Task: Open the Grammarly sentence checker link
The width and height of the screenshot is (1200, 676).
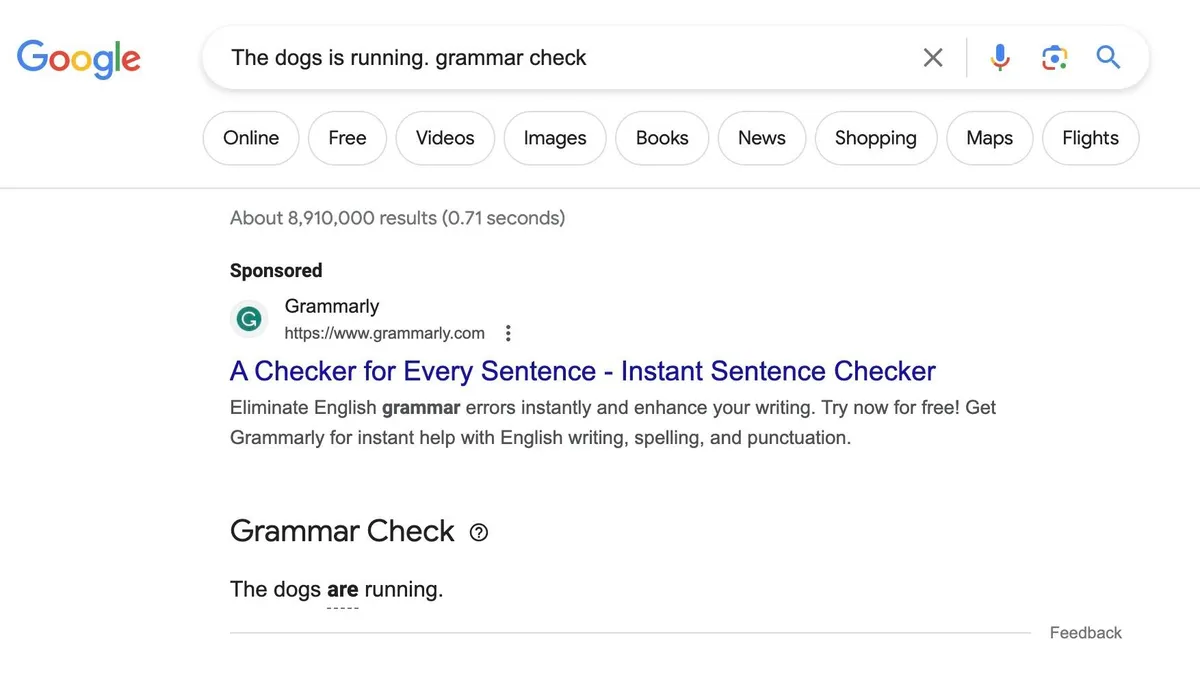Action: coord(582,370)
